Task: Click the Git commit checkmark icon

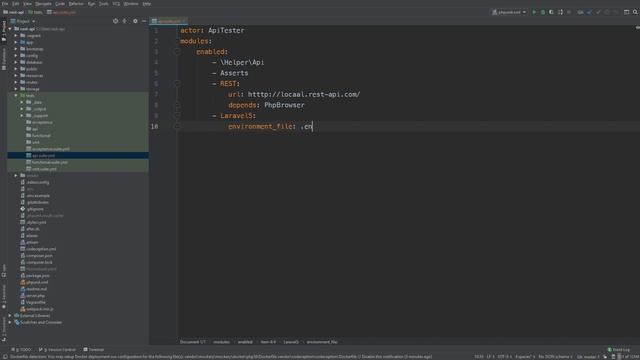Action: [598, 12]
